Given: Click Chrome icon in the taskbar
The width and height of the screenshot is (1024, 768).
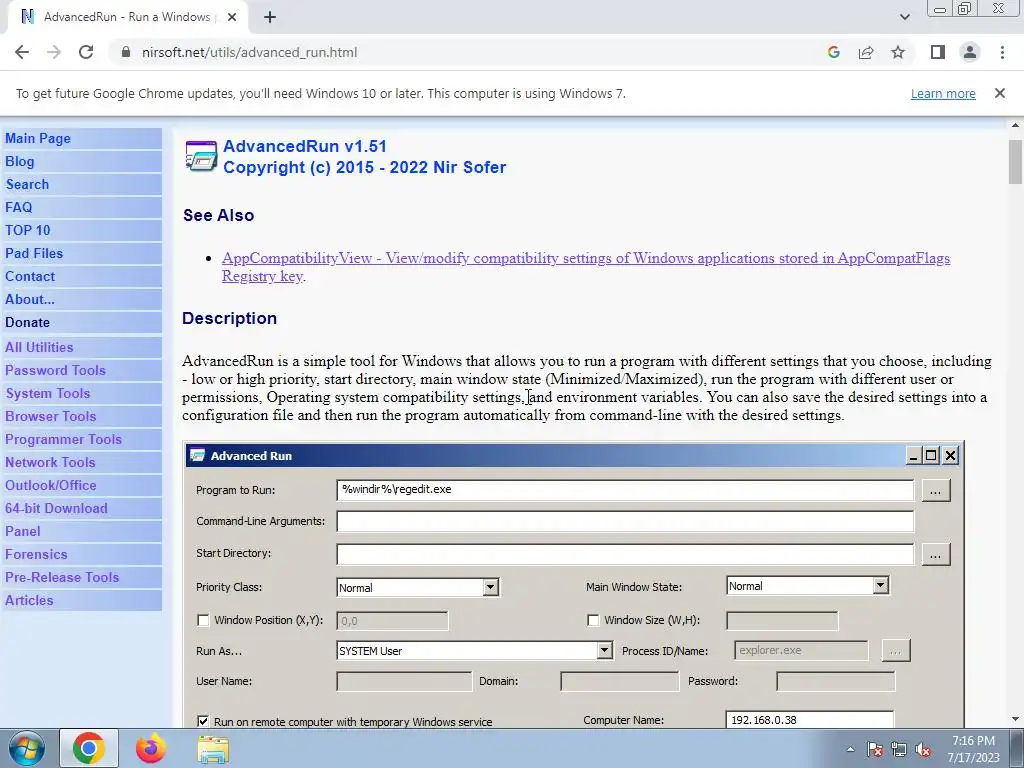Looking at the screenshot, I should tap(89, 748).
